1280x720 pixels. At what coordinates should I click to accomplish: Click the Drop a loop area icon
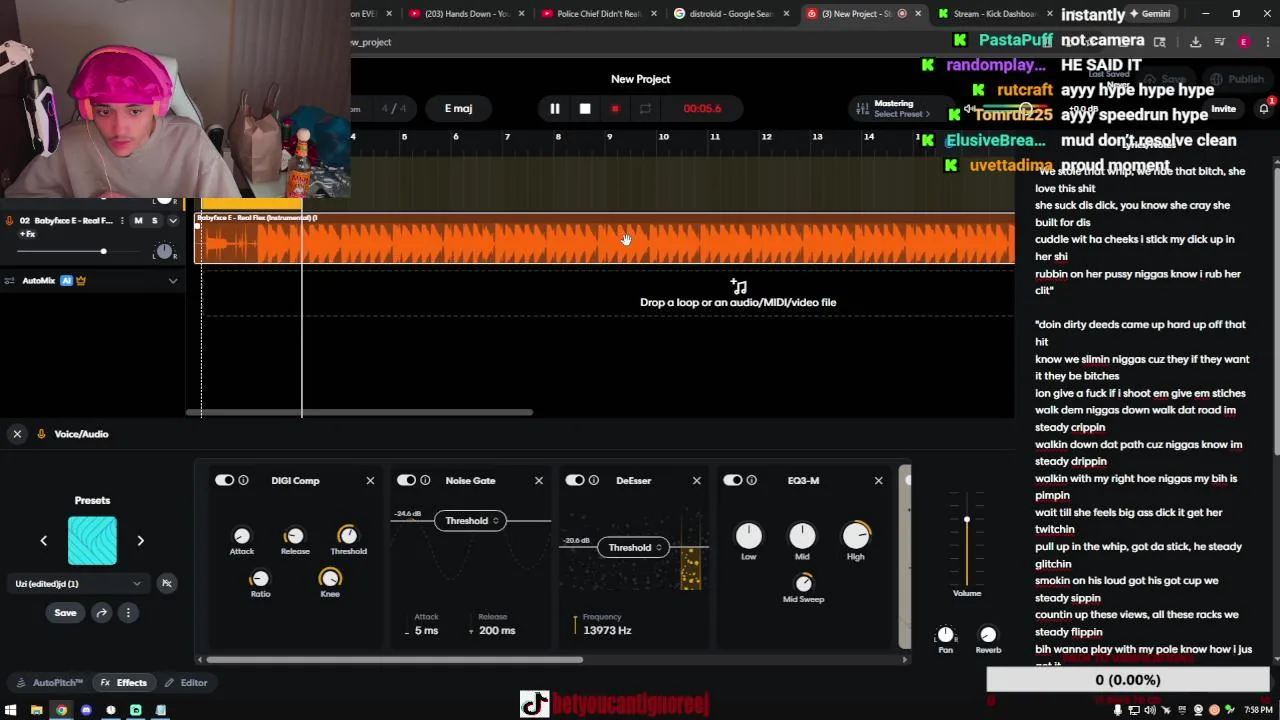coord(738,287)
